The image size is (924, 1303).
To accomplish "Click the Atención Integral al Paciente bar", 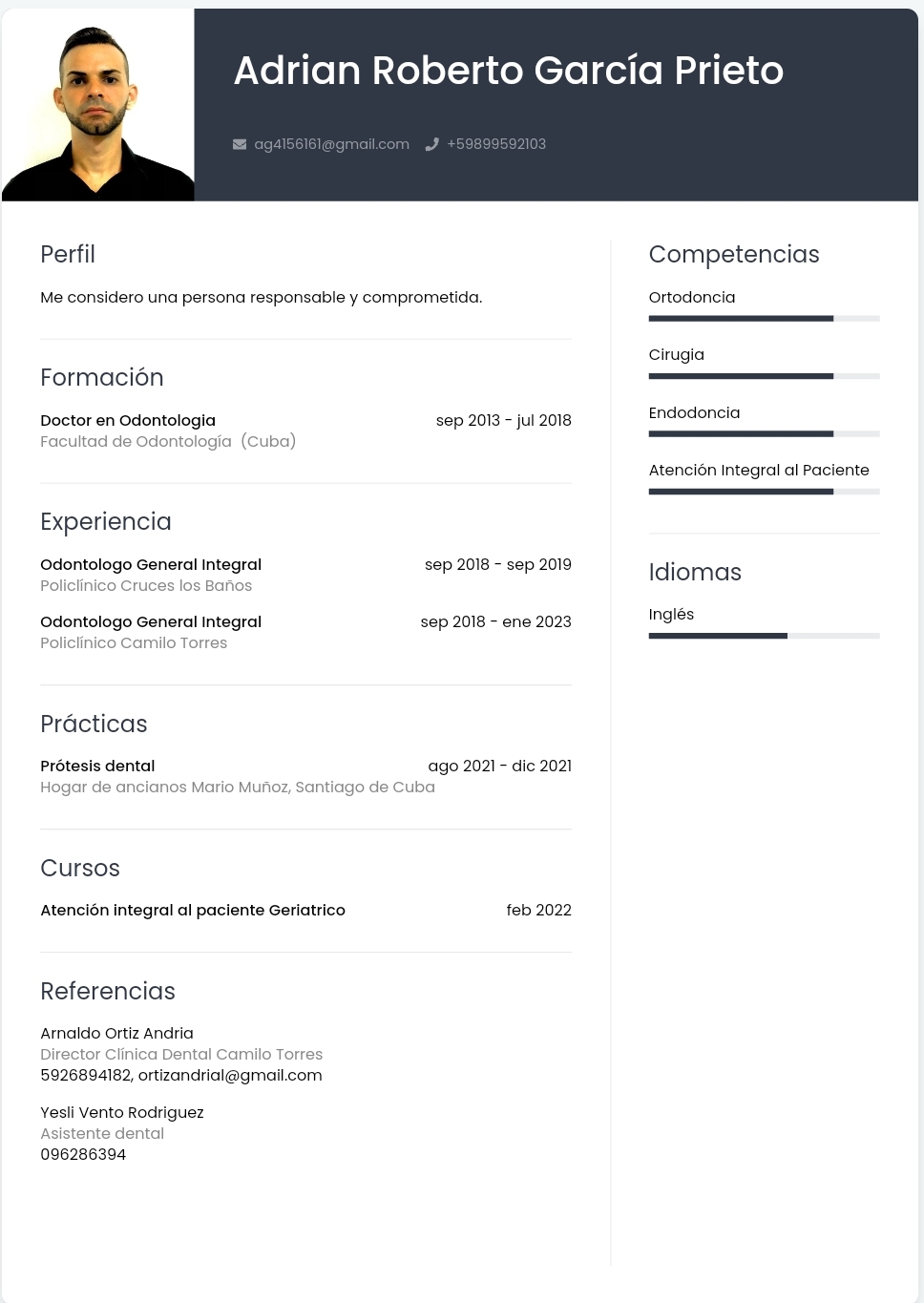I will pyautogui.click(x=764, y=492).
